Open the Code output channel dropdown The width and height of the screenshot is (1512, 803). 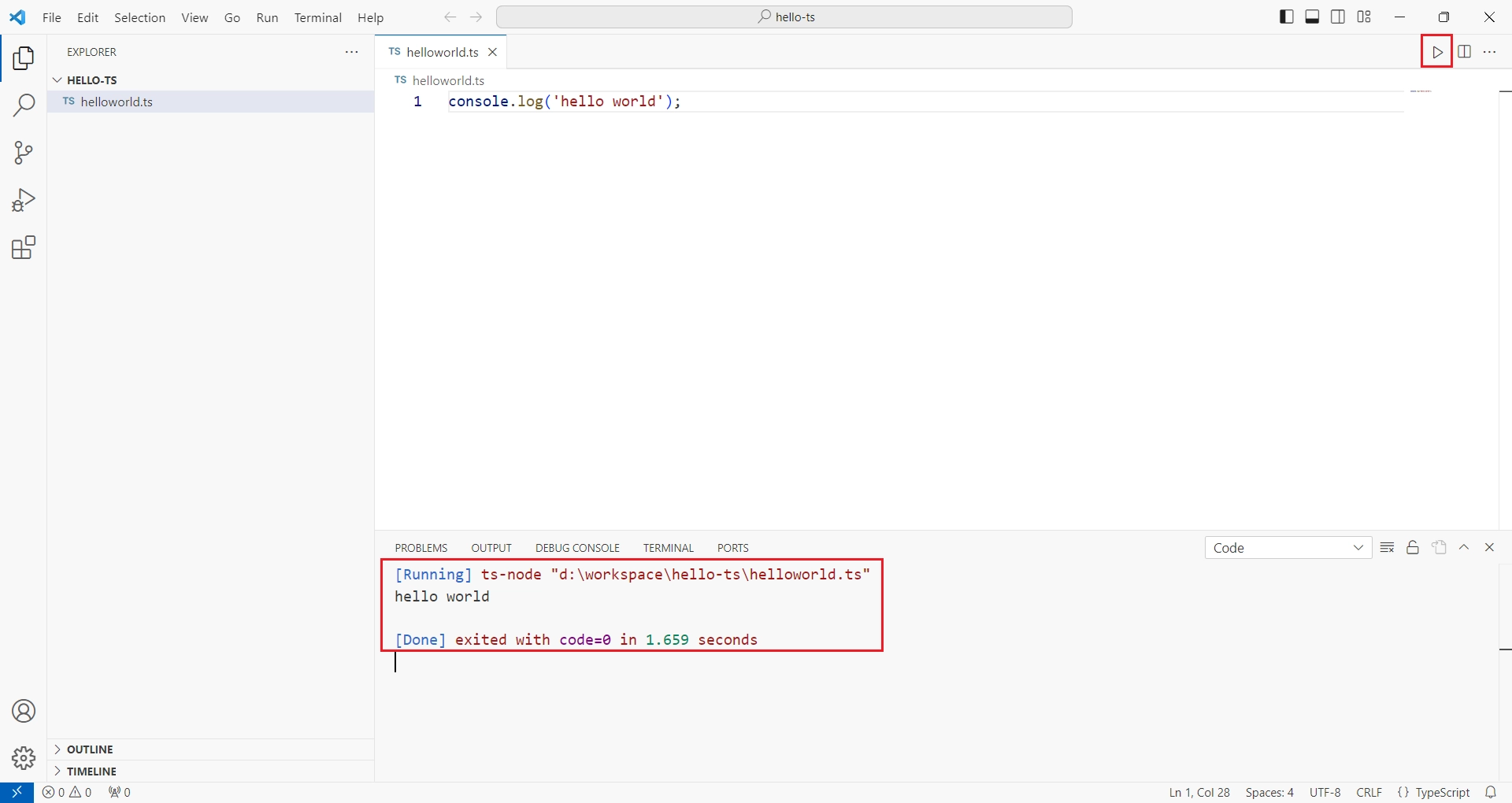[x=1288, y=548]
